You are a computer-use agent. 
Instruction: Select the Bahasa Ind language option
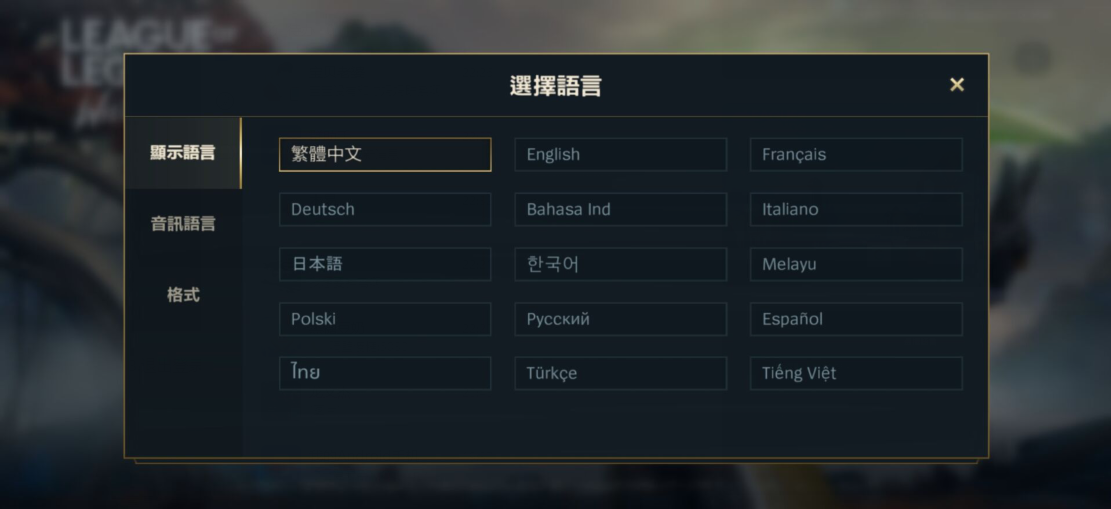click(620, 210)
